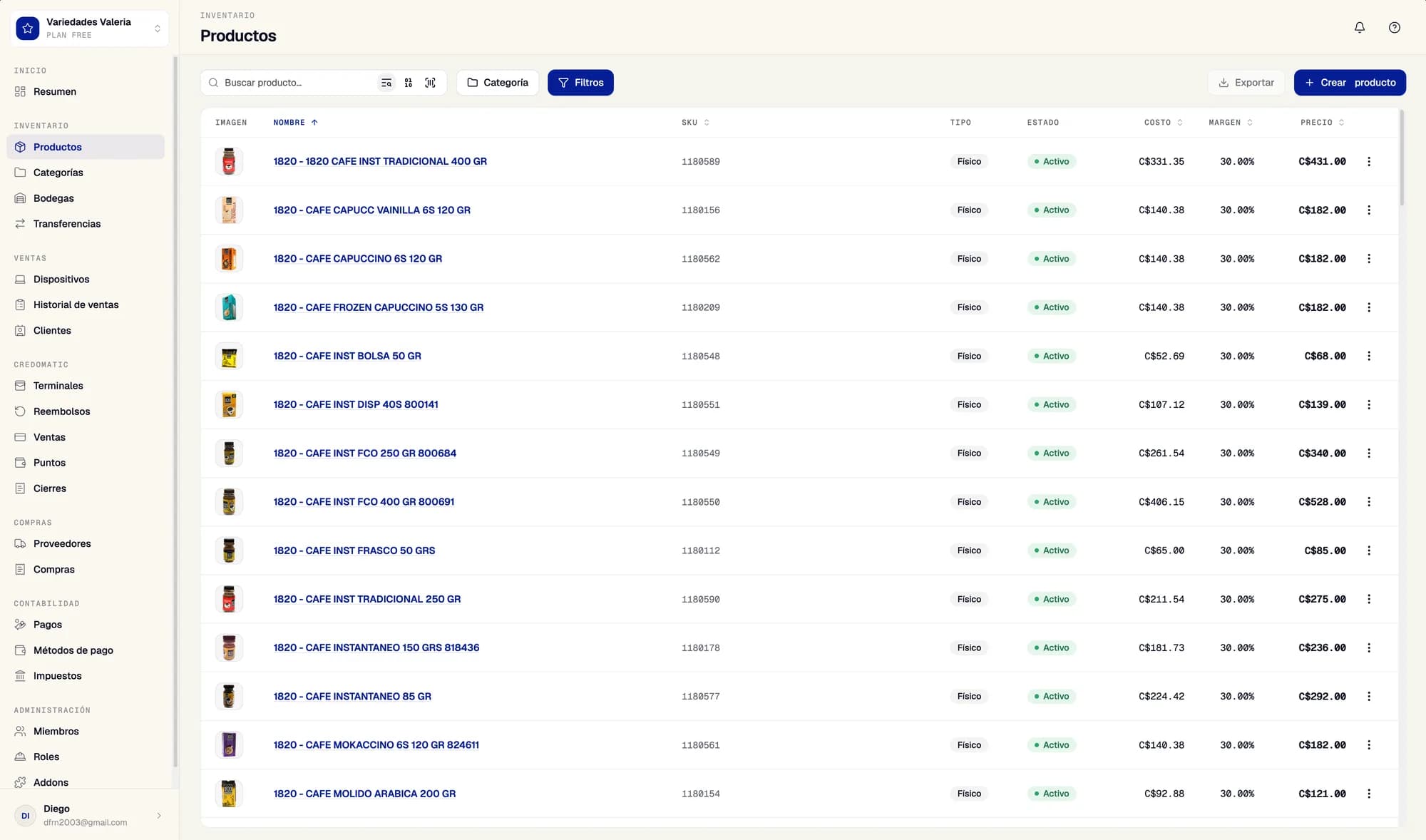Open row actions for CAFE CAPUCC VAINILLA 6S 120 GR
Viewport: 1426px width, 840px height.
(x=1369, y=210)
